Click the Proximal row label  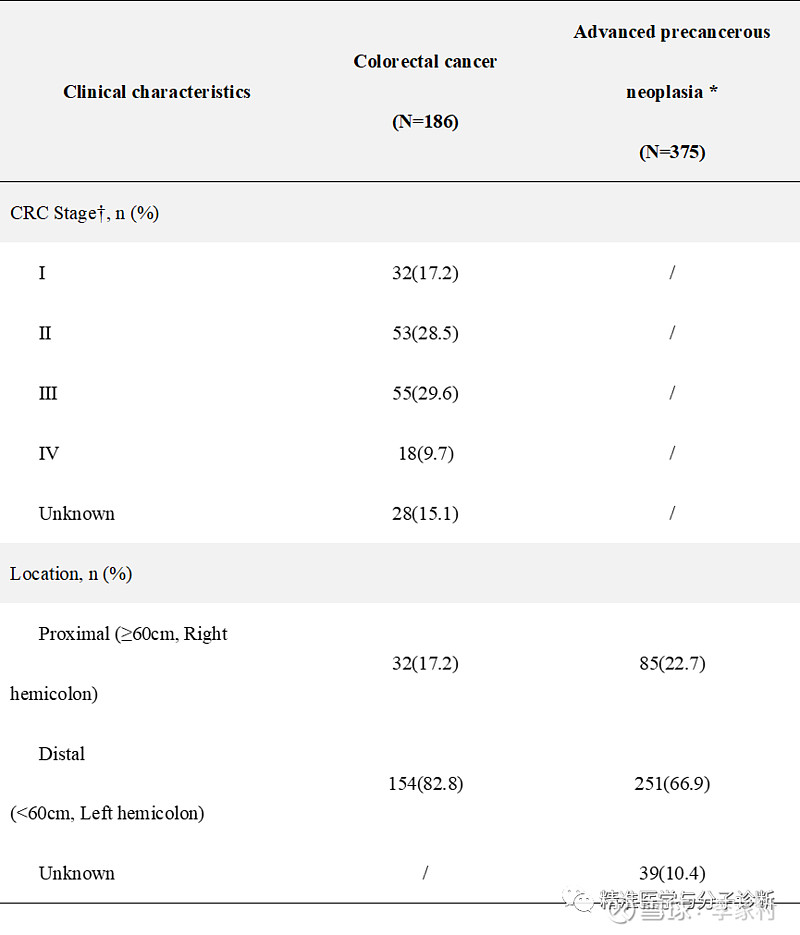(x=133, y=634)
